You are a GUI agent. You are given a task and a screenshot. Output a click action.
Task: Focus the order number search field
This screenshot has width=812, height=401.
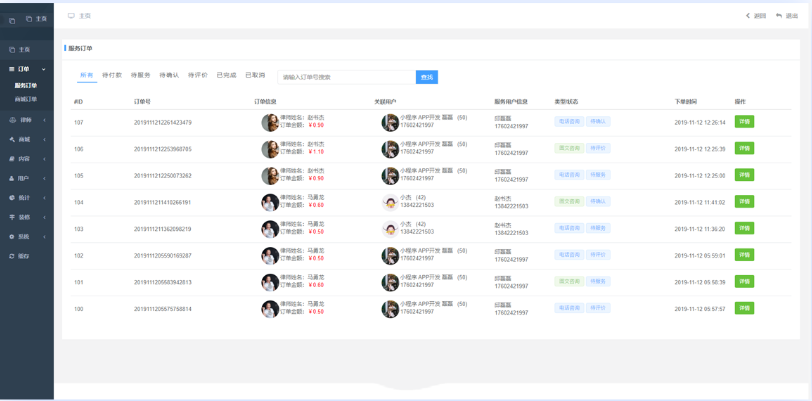point(346,77)
